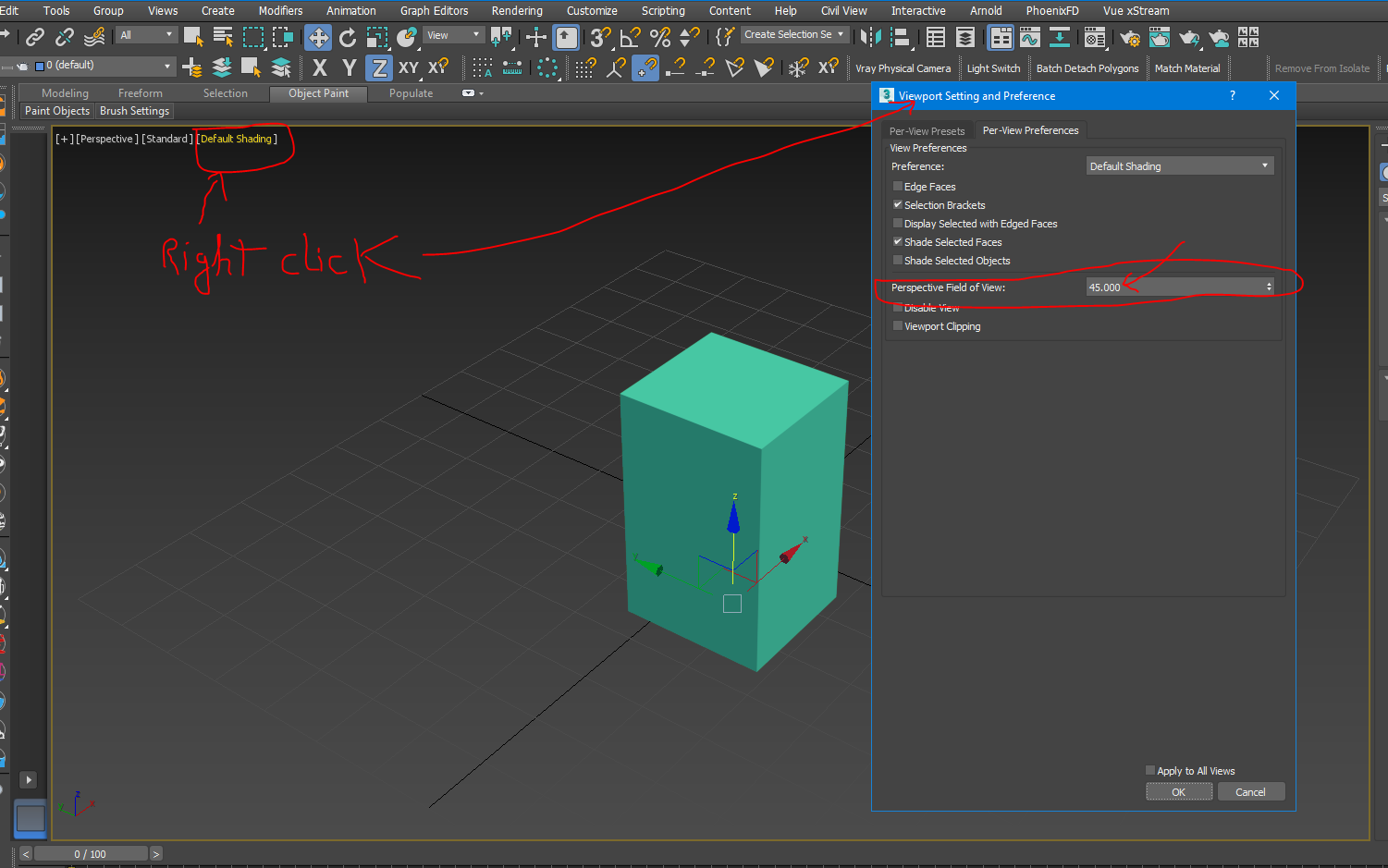Enable Apply to All Views
Screen dimensions: 1388x868
[1149, 770]
